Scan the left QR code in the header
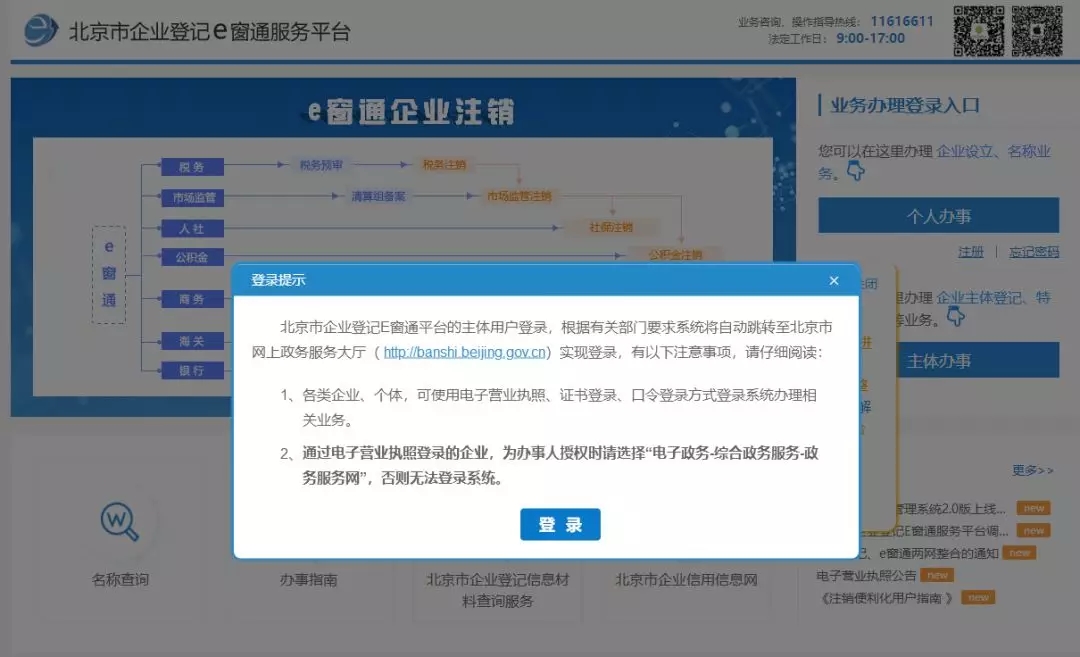 (985, 31)
